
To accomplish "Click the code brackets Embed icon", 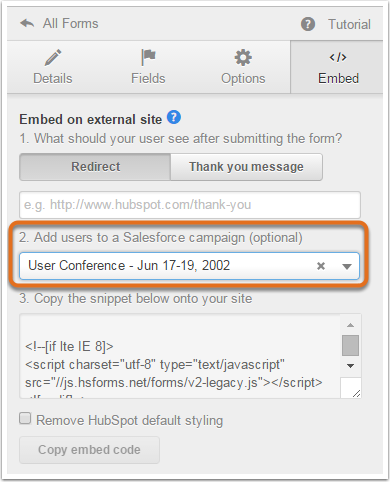I will [x=338, y=57].
